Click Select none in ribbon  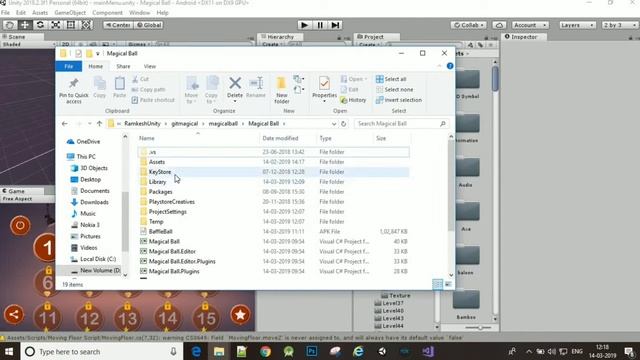click(394, 89)
